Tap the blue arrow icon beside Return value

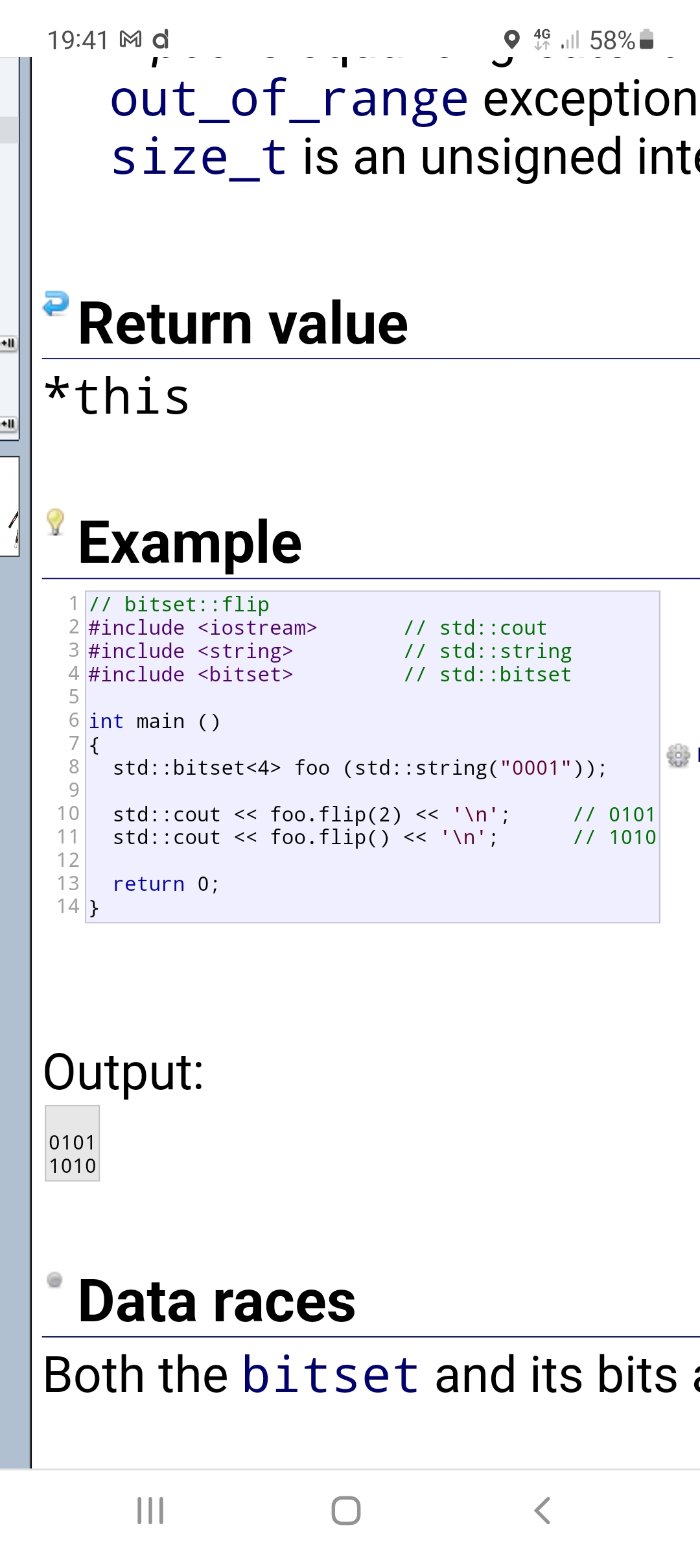click(56, 303)
